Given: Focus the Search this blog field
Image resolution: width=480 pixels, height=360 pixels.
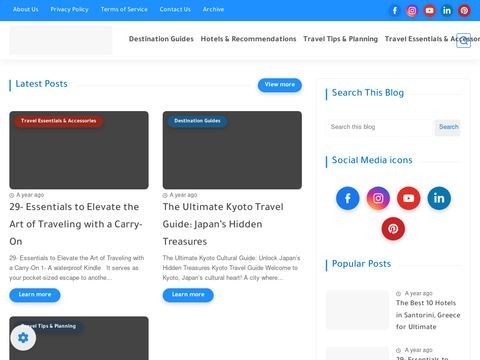Looking at the screenshot, I should [x=380, y=127].
